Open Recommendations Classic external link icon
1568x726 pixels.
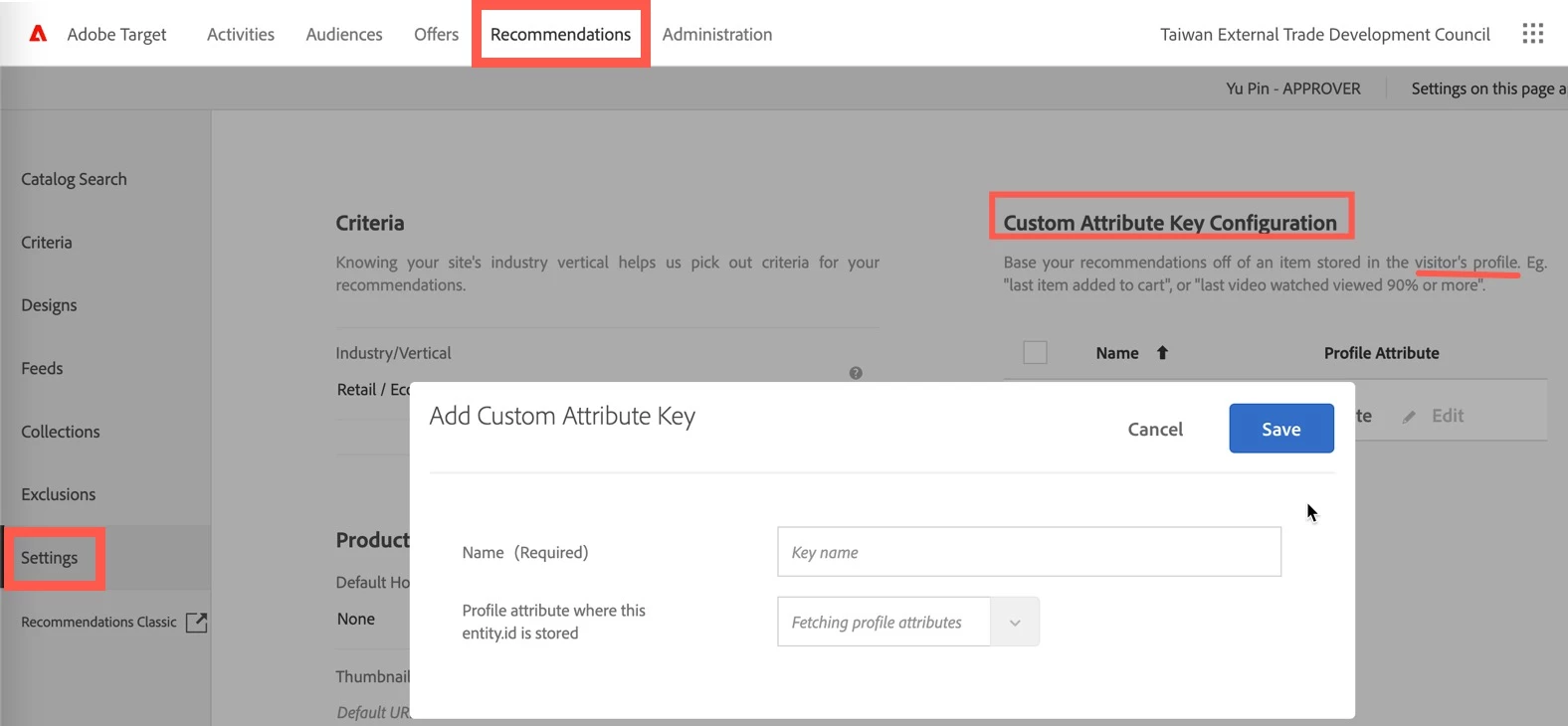tap(197, 623)
